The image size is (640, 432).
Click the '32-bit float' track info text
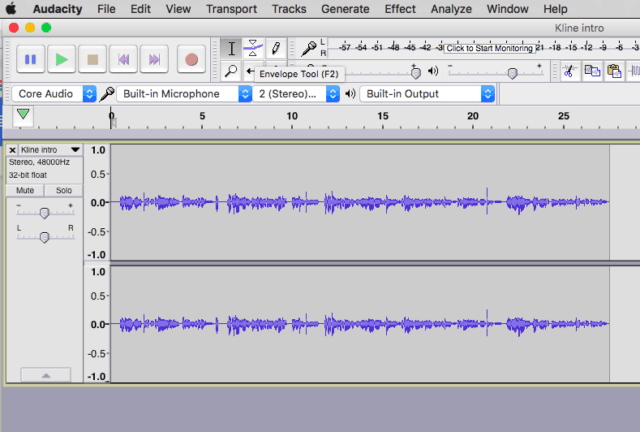click(x=28, y=175)
